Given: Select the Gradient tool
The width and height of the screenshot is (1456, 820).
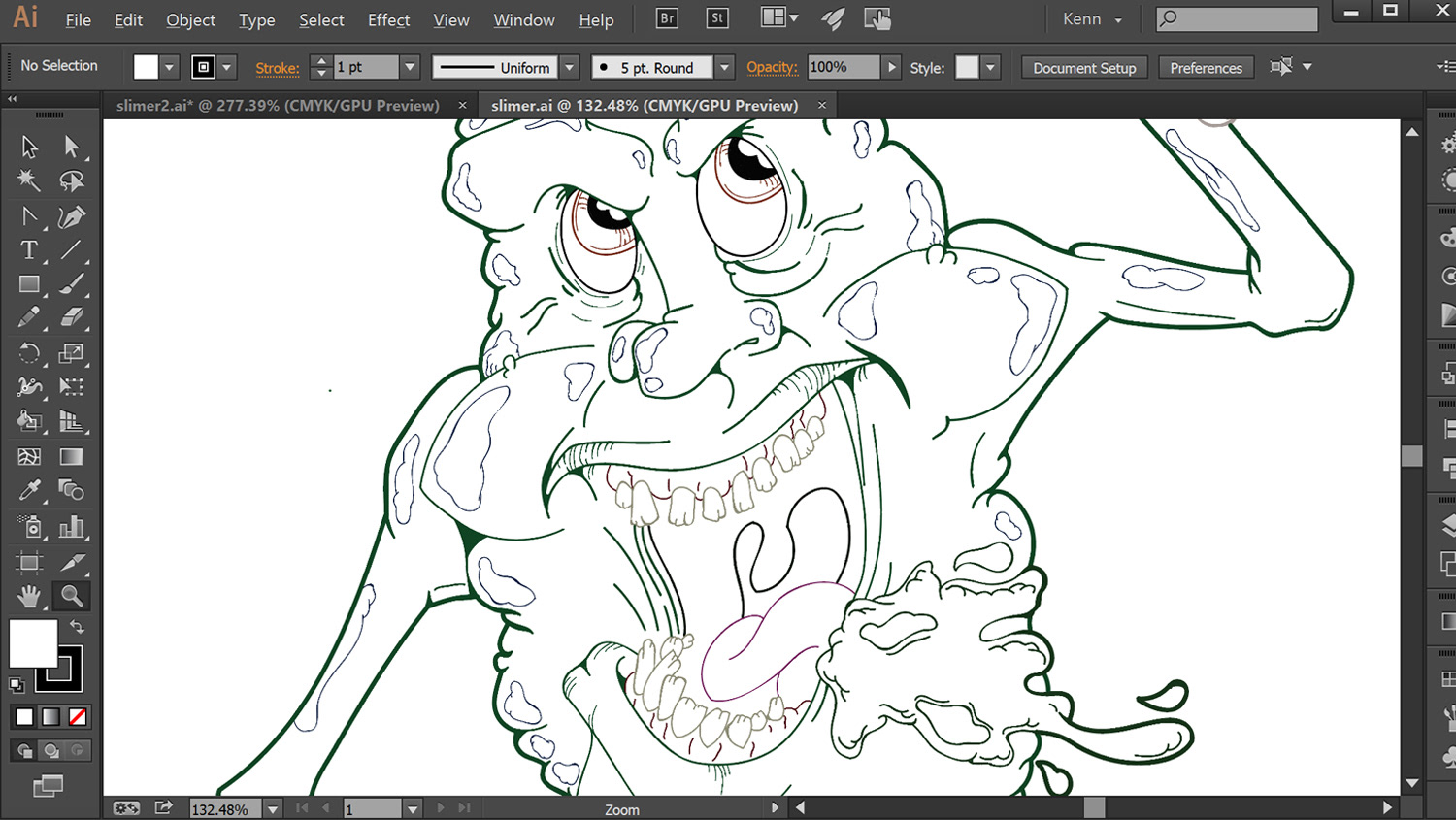Looking at the screenshot, I should coord(71,456).
